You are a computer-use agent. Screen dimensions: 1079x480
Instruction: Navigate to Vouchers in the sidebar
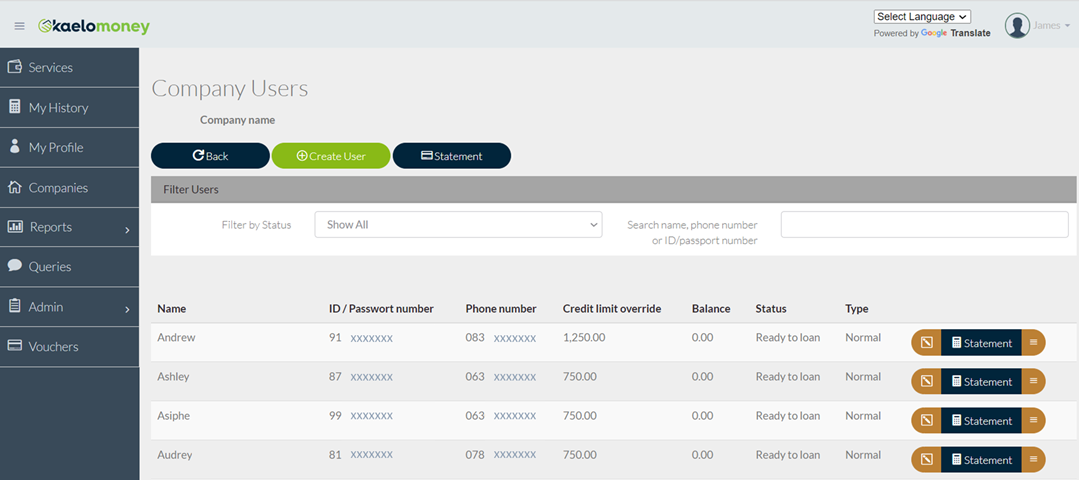(53, 347)
